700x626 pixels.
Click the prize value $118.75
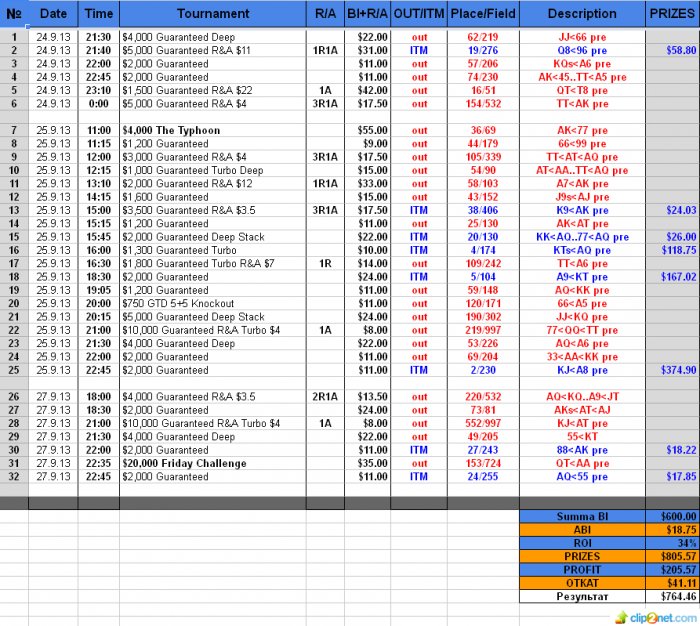[672, 250]
